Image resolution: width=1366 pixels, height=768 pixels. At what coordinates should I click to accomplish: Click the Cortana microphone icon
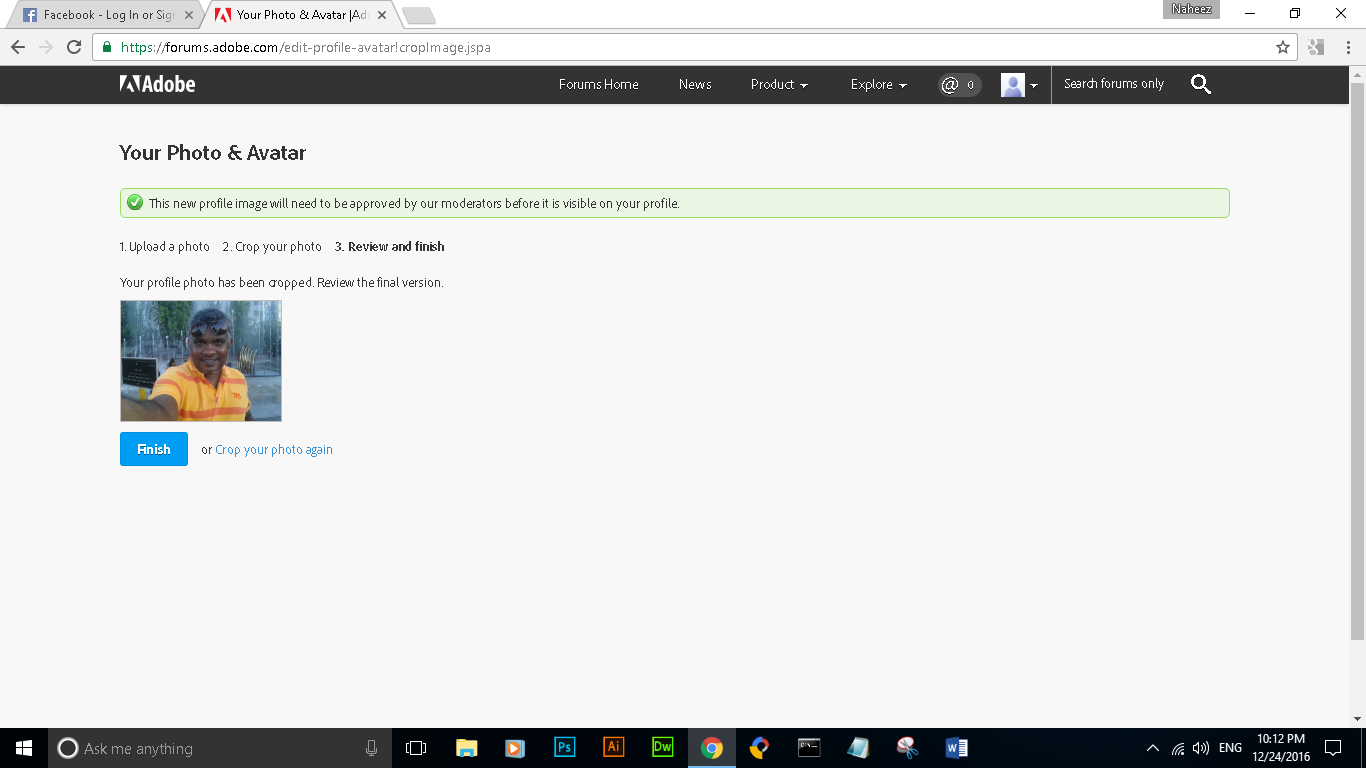371,748
